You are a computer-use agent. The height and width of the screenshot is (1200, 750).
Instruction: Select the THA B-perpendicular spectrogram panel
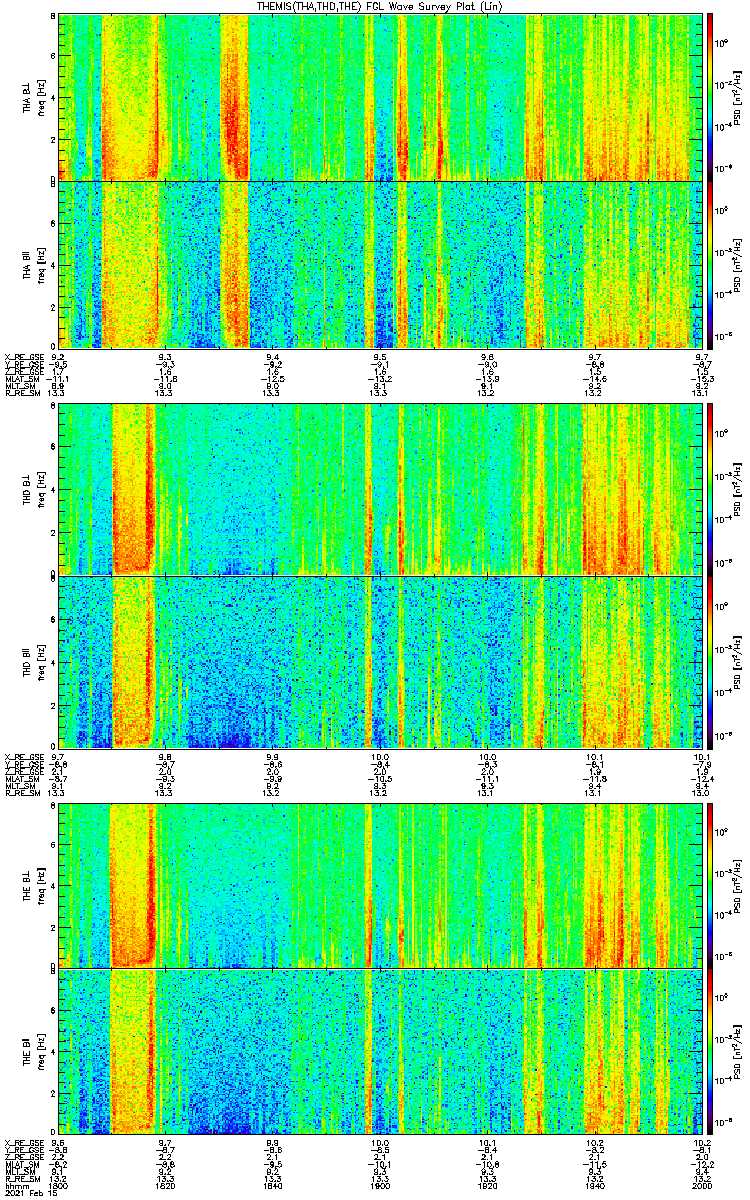(x=379, y=96)
